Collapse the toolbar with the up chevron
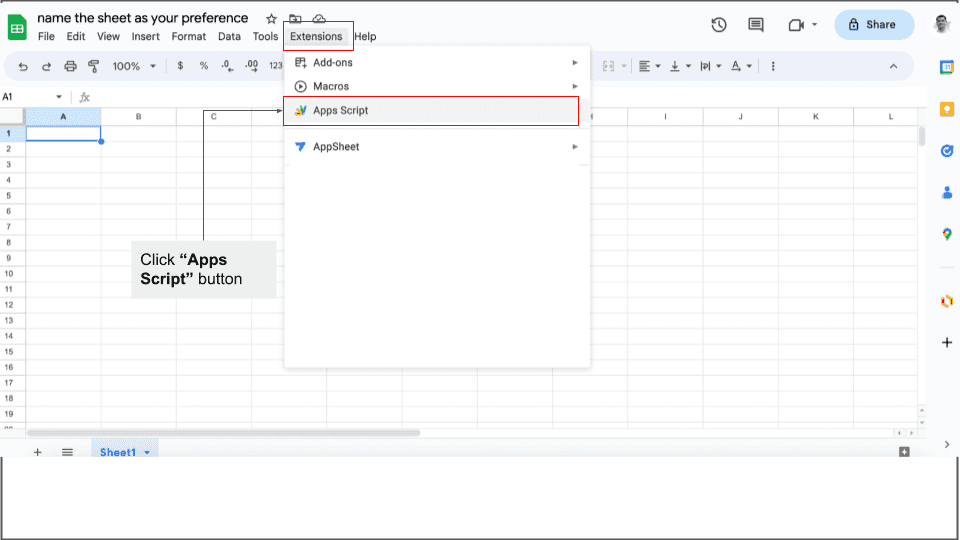Viewport: 960px width, 540px height. tap(893, 66)
